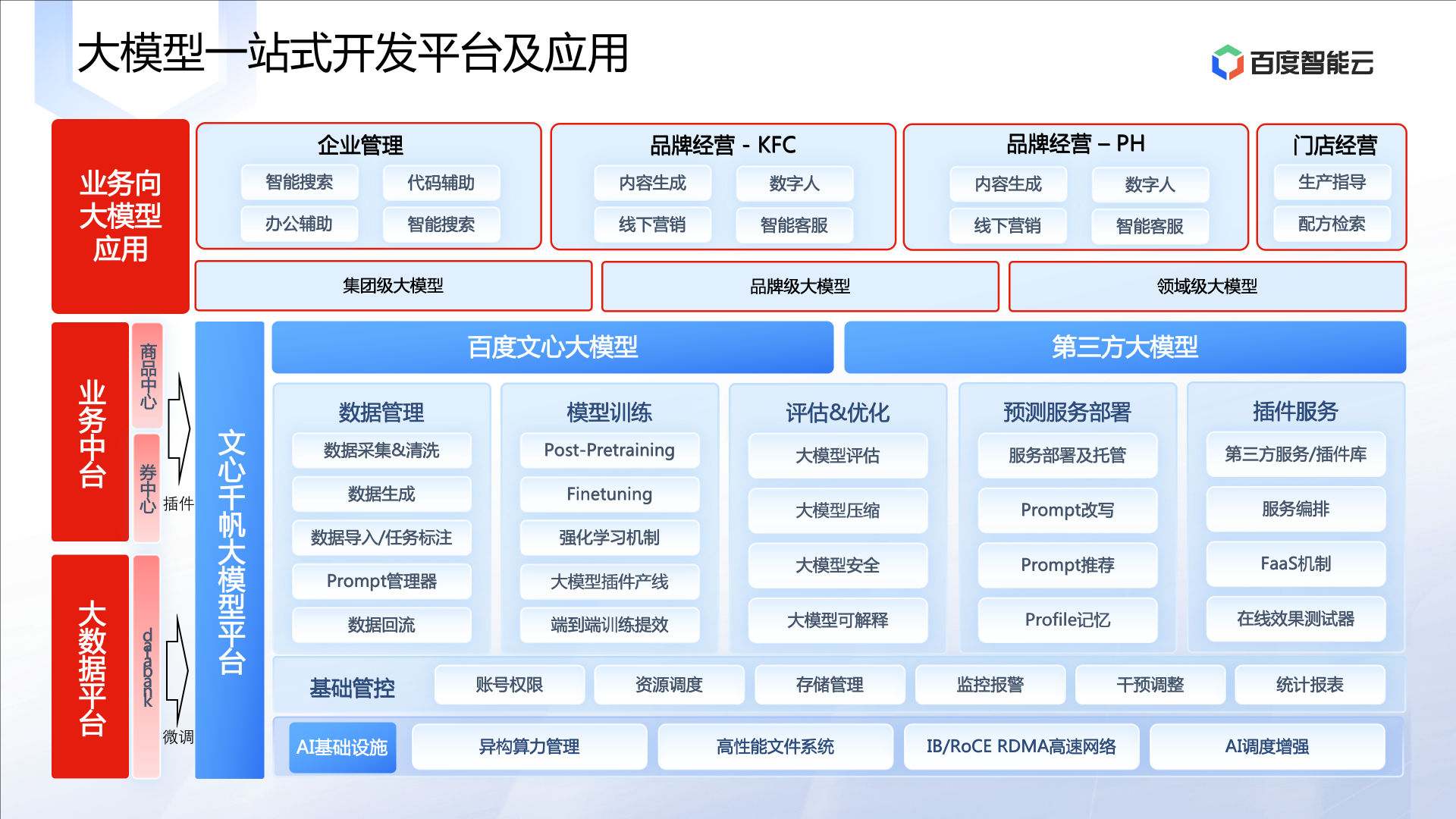
Task: Select the 插件服务 heading
Action: pos(1296,411)
